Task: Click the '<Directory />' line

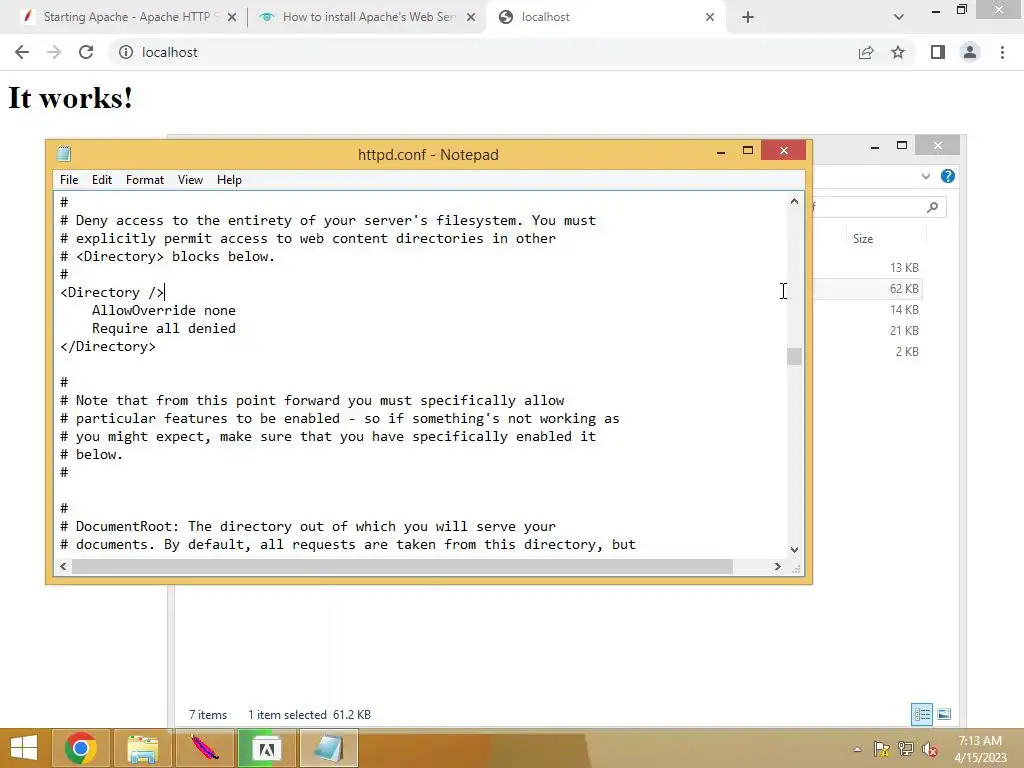Action: click(x=112, y=293)
